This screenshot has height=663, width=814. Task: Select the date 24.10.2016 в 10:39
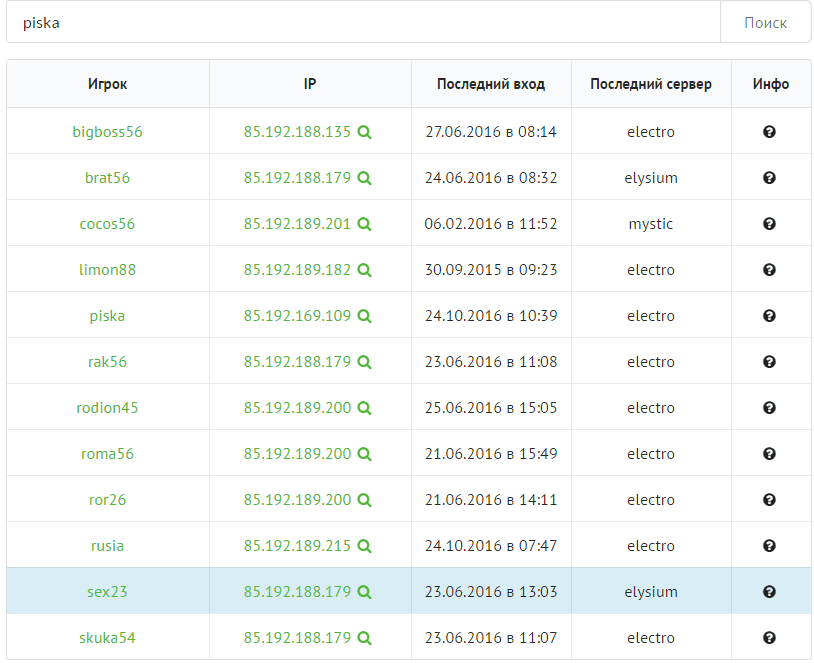pos(491,316)
